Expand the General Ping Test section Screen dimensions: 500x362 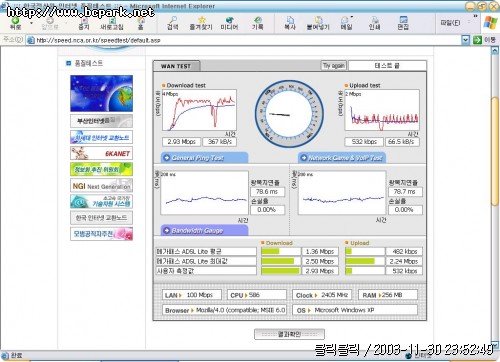[204, 158]
